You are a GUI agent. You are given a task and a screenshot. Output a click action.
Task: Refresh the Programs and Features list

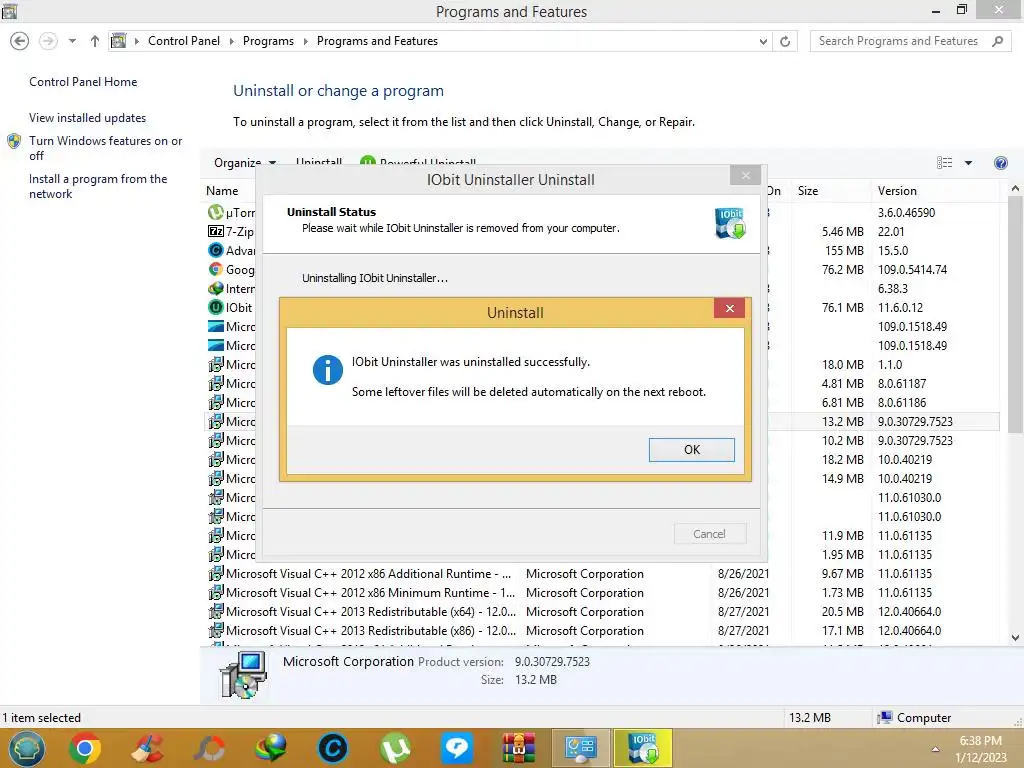pyautogui.click(x=785, y=42)
